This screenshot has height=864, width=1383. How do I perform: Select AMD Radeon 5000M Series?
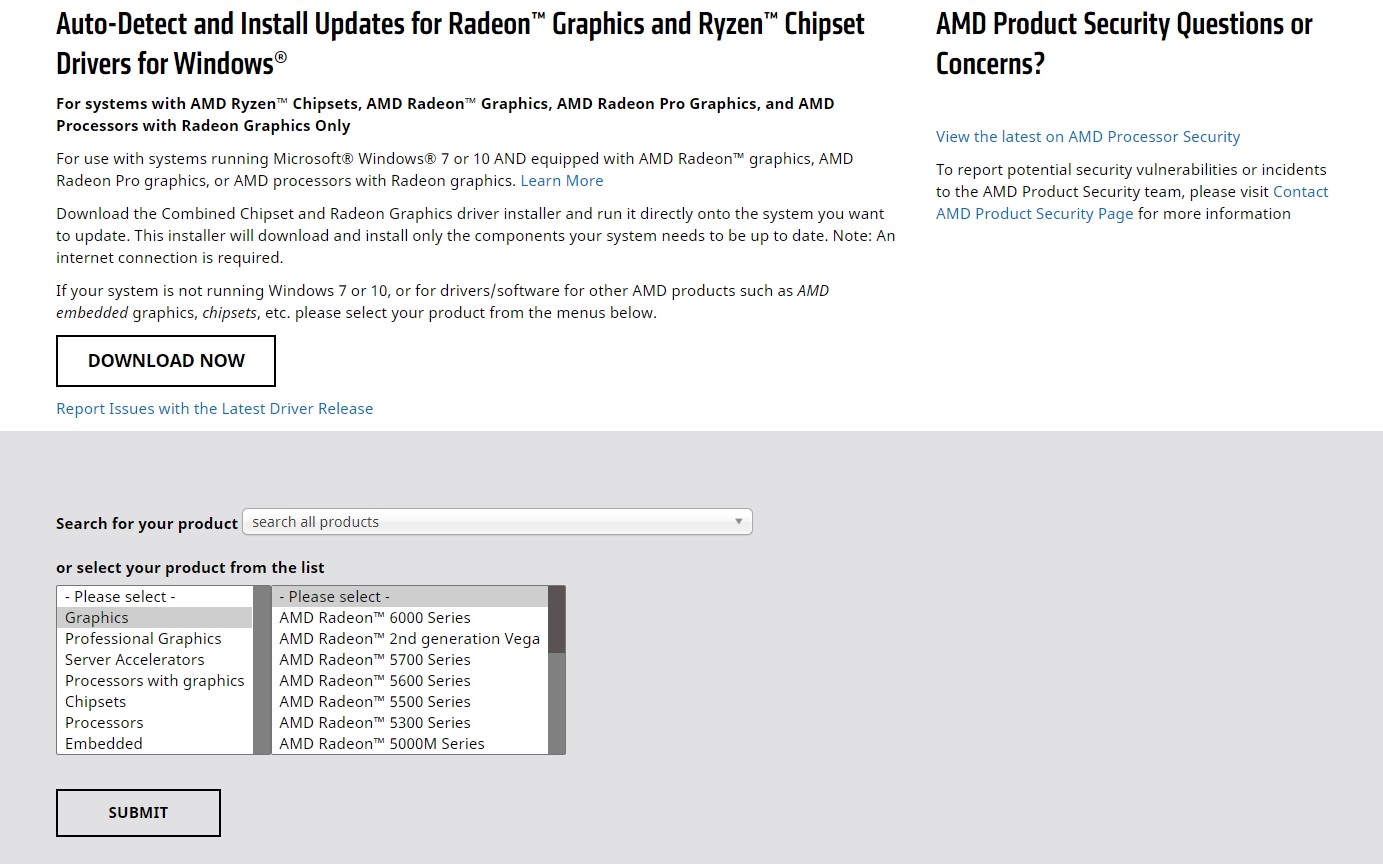click(410, 744)
